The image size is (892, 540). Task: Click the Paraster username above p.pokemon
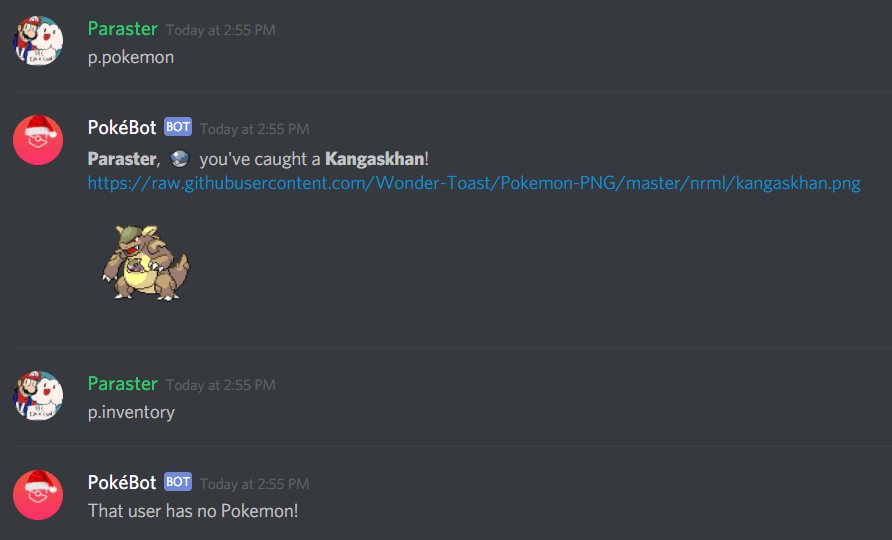coord(122,28)
